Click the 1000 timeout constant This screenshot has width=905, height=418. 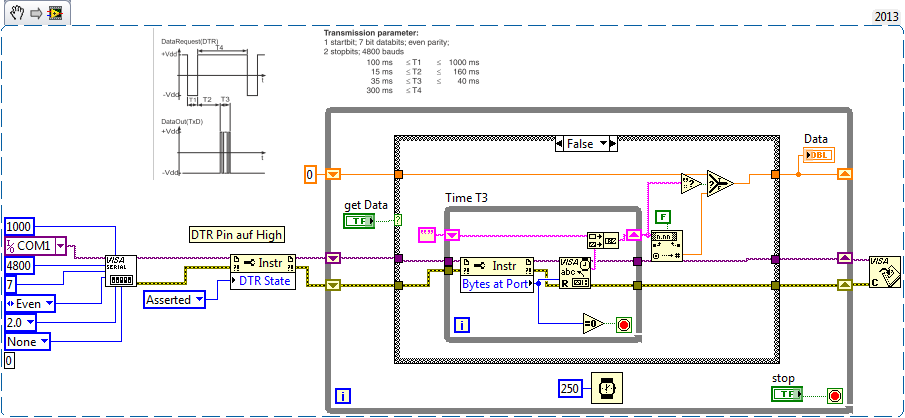20,227
